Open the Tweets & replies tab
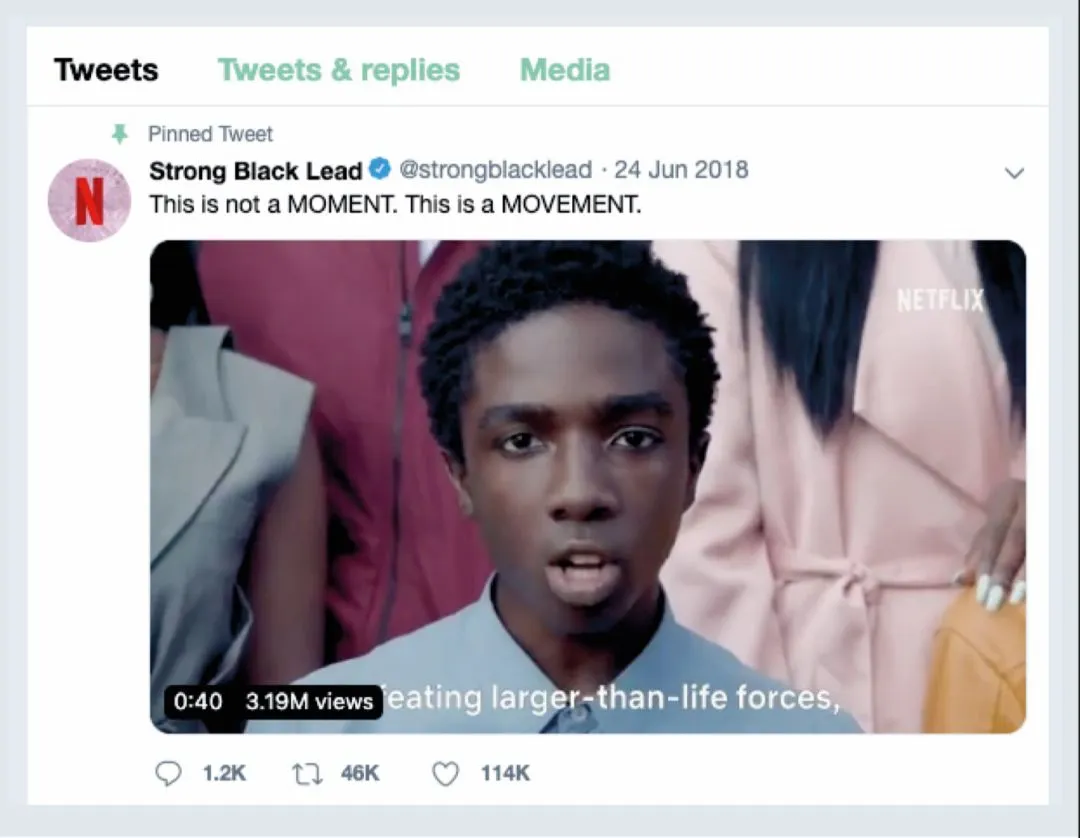Screen dimensions: 1080x838 click(x=339, y=70)
